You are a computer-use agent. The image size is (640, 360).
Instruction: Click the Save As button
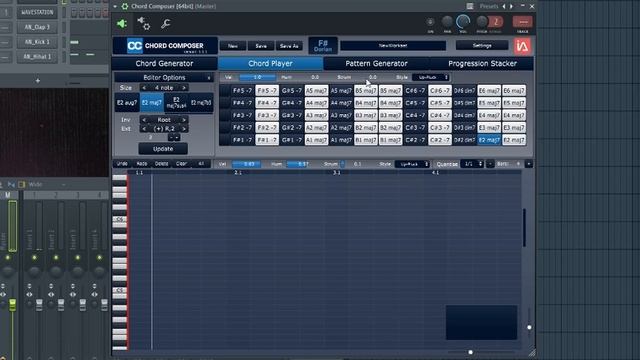point(289,46)
